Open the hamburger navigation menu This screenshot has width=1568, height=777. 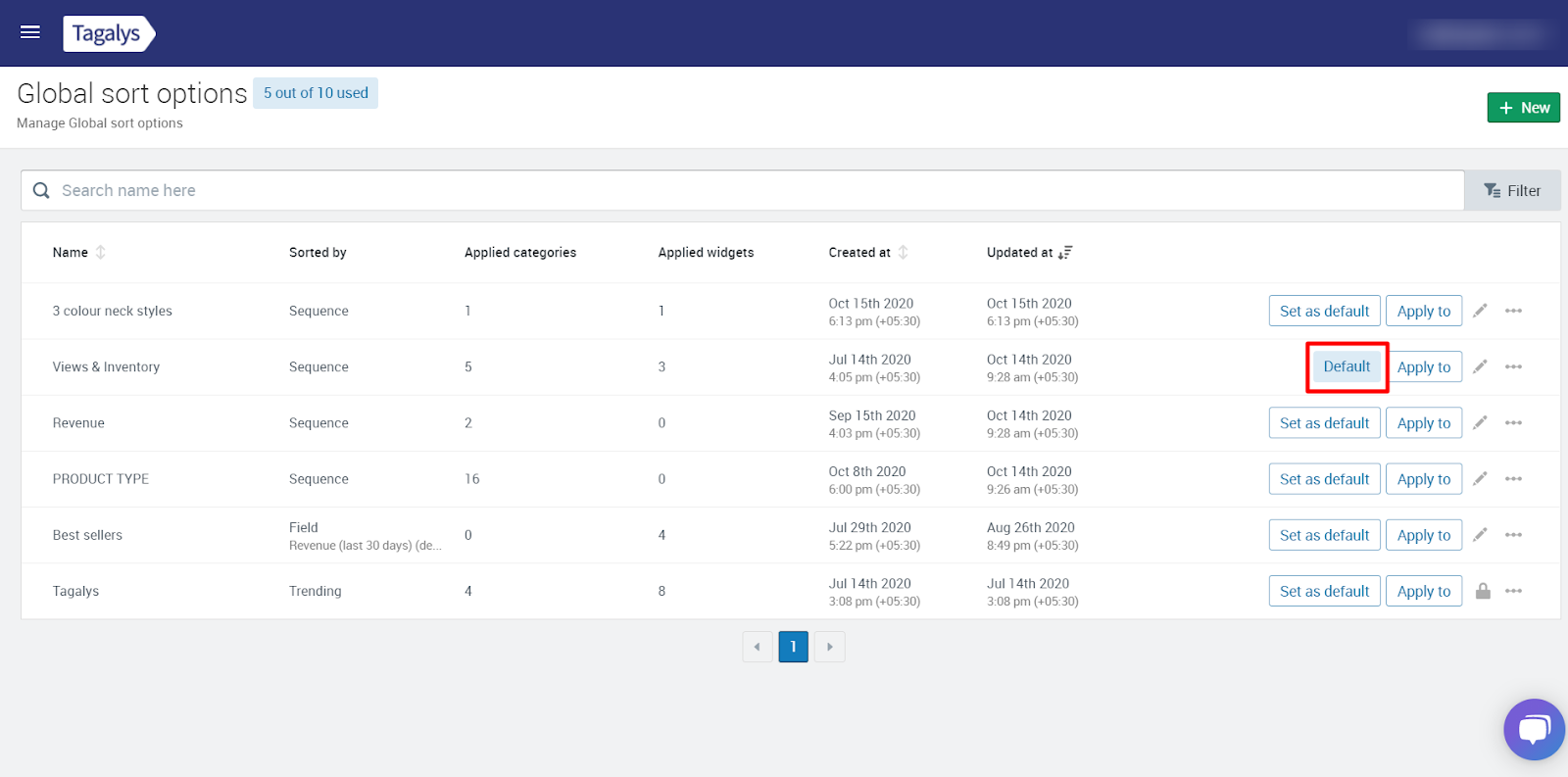click(x=30, y=32)
